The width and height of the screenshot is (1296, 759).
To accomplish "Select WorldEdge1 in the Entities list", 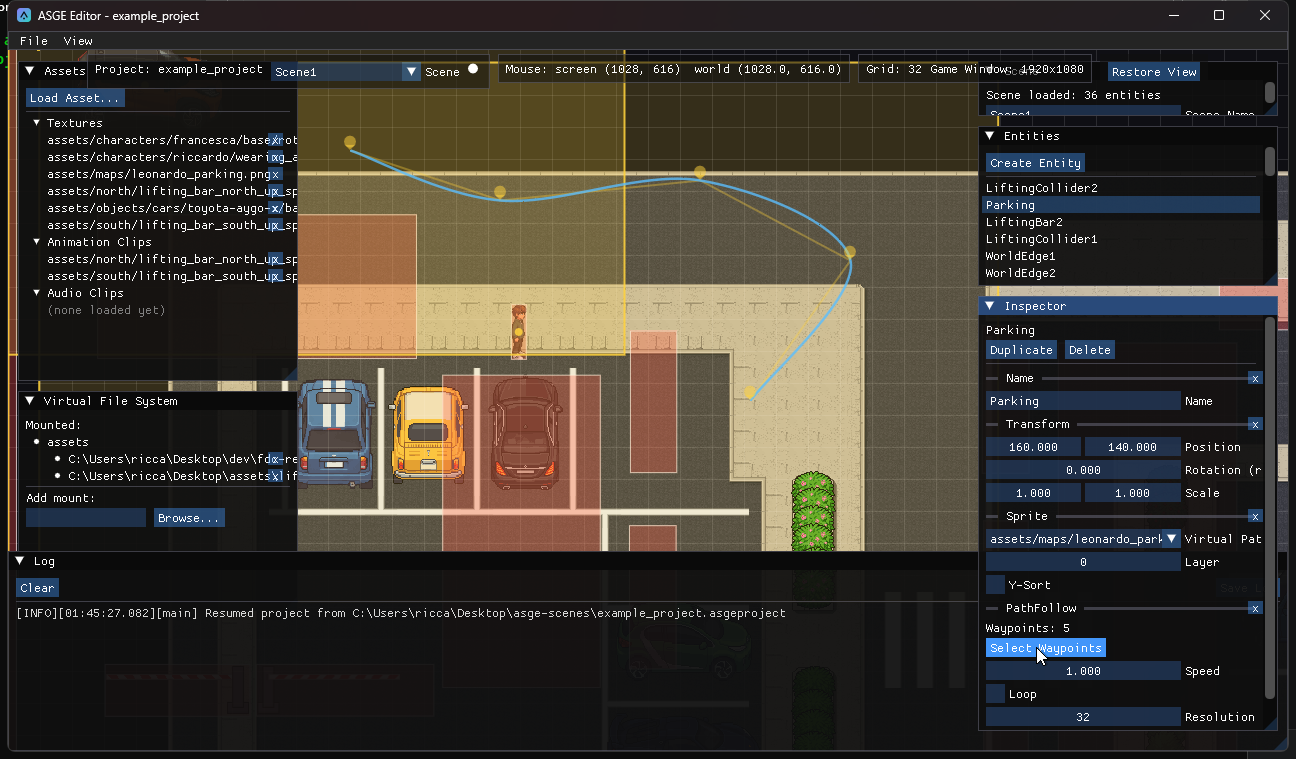I will point(1122,256).
